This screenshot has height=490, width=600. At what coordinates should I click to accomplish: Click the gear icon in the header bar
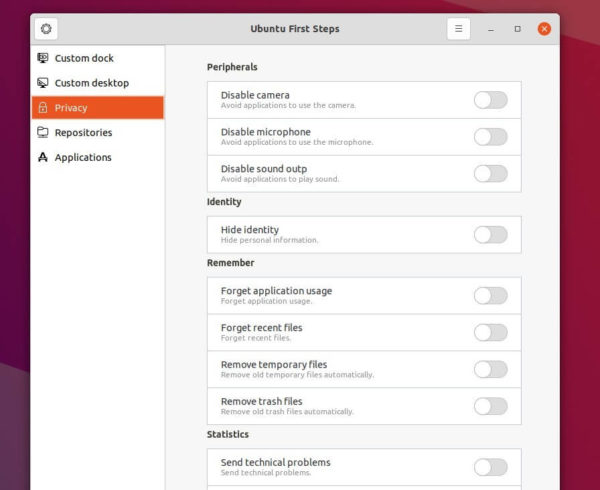coord(46,29)
